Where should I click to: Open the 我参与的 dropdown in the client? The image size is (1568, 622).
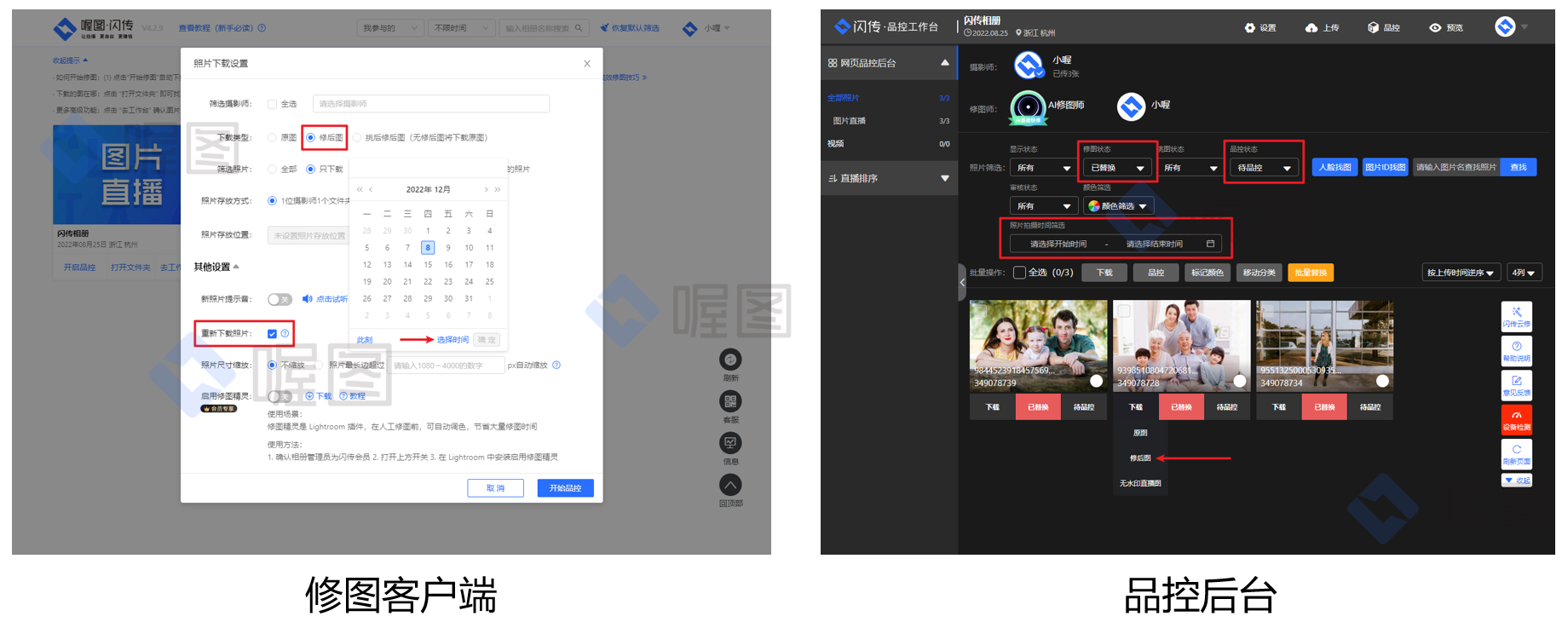[390, 28]
